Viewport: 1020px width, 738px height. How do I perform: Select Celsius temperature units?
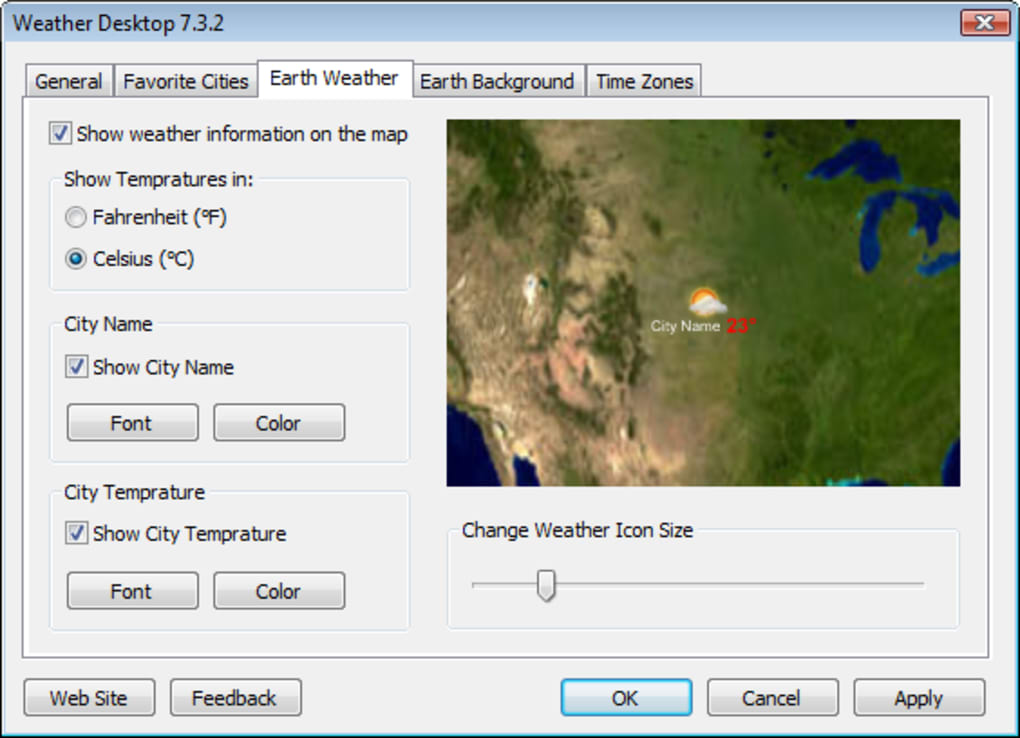click(74, 258)
